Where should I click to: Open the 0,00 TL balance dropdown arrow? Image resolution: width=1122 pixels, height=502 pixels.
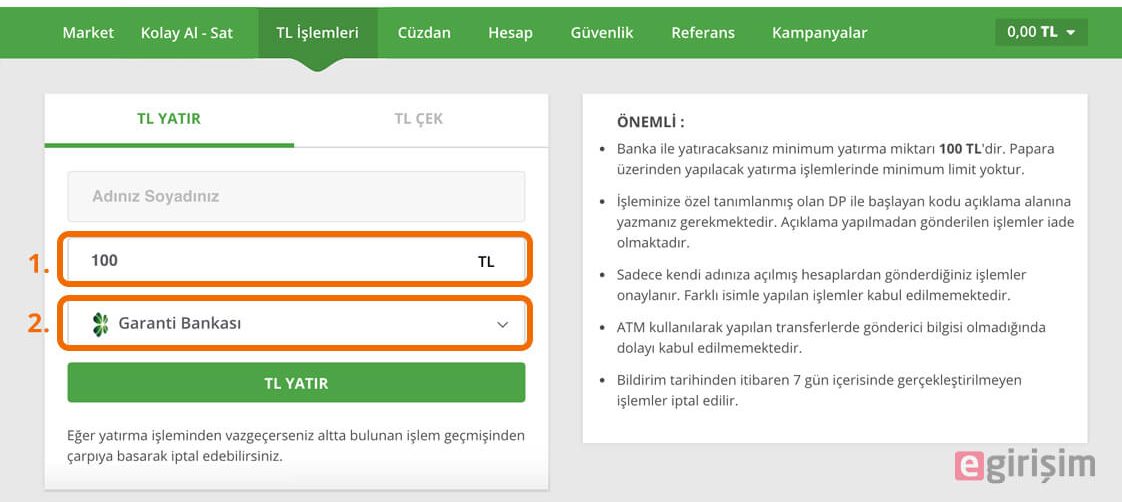(1070, 33)
